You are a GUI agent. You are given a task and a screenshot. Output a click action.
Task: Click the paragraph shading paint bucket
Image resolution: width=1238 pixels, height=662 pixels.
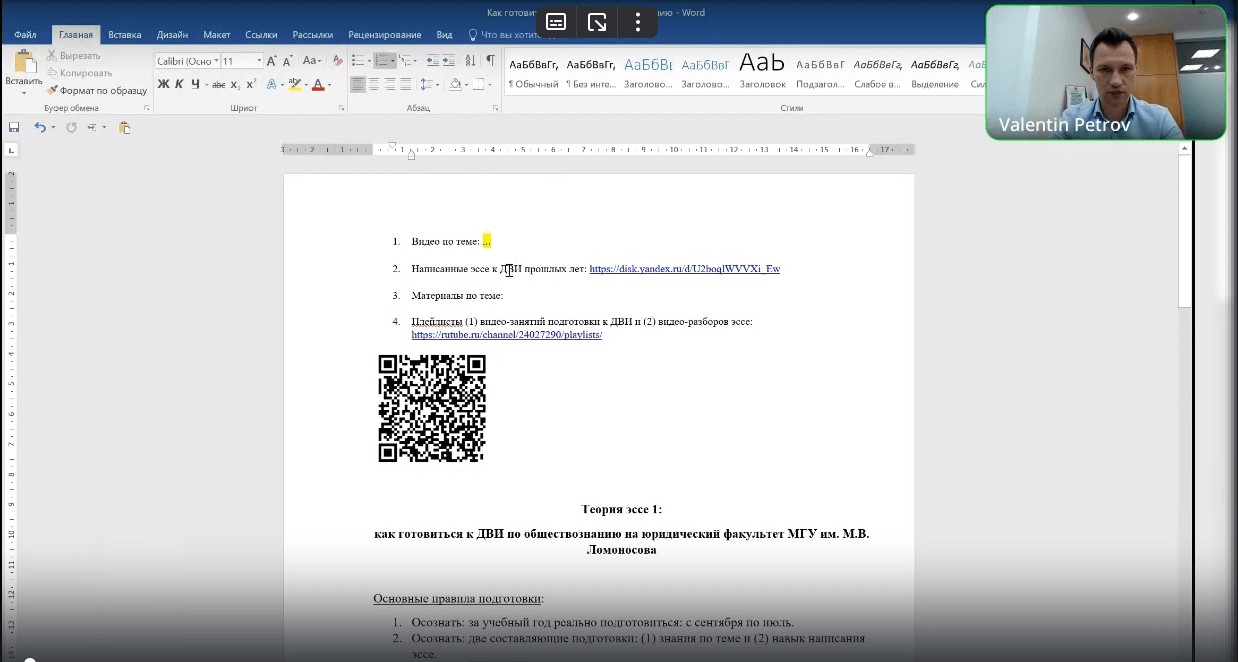[455, 85]
